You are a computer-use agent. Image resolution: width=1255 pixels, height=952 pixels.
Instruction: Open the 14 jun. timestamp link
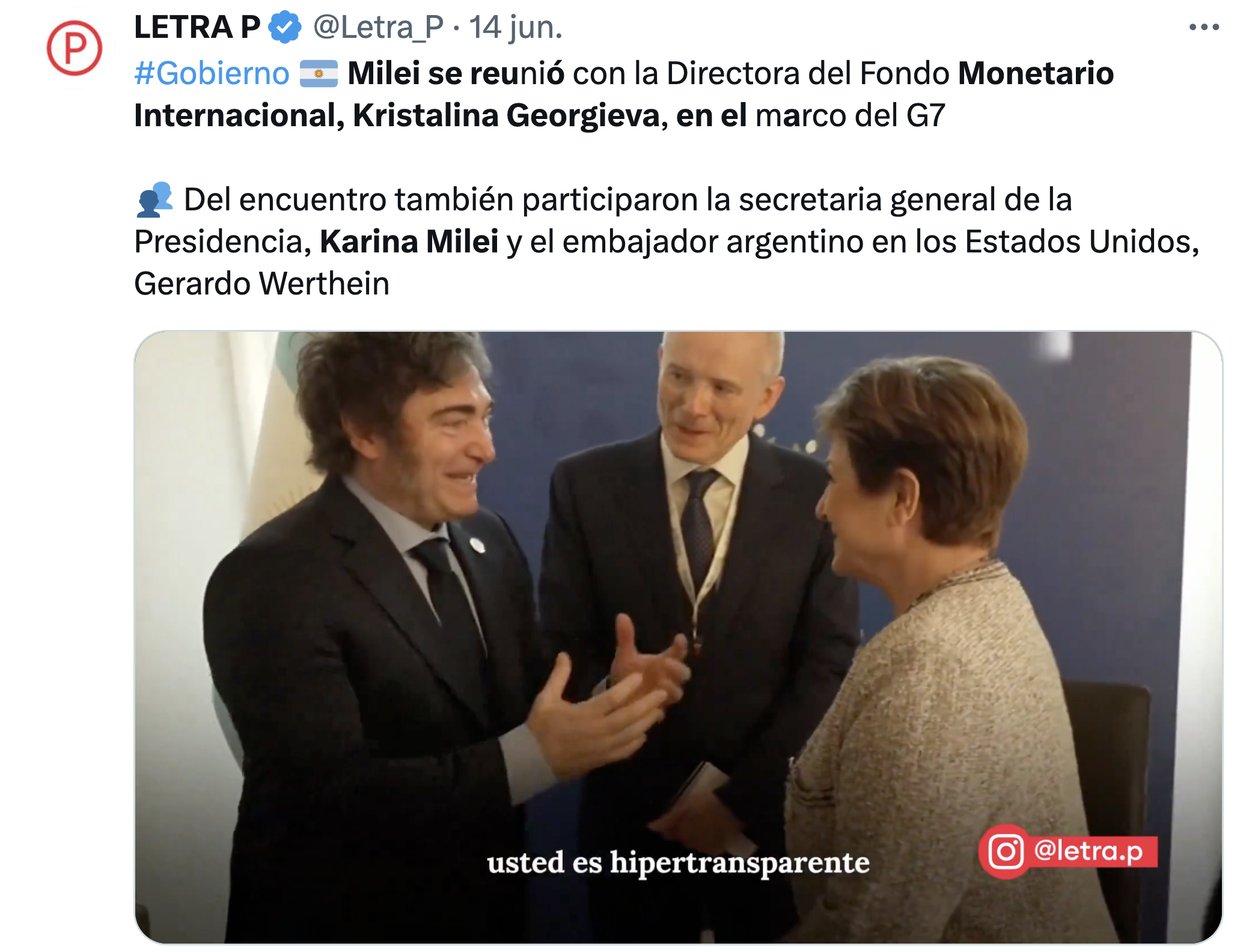516,27
